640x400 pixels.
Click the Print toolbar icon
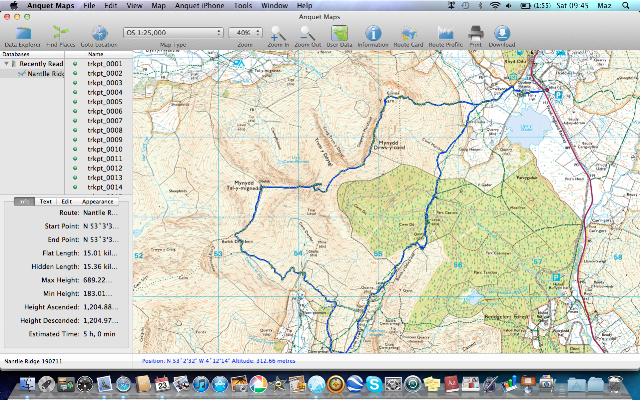(476, 33)
